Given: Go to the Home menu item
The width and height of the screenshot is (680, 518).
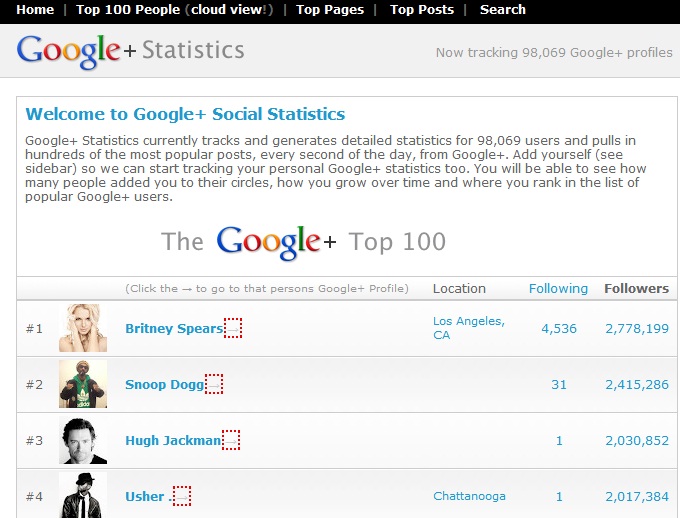Looking at the screenshot, I should pyautogui.click(x=35, y=10).
